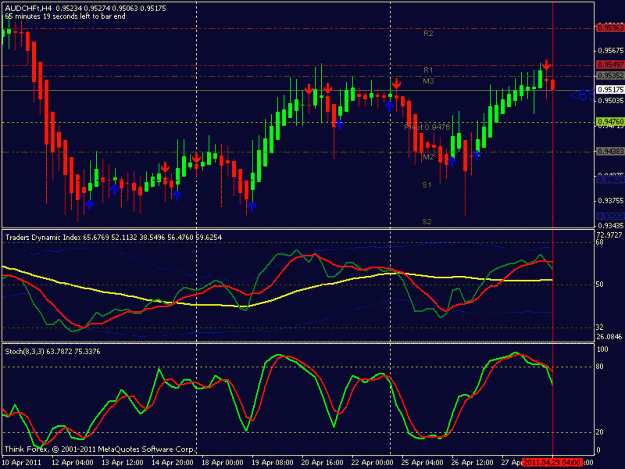
Task: Select the R2 pivot level label
Action: tap(428, 33)
